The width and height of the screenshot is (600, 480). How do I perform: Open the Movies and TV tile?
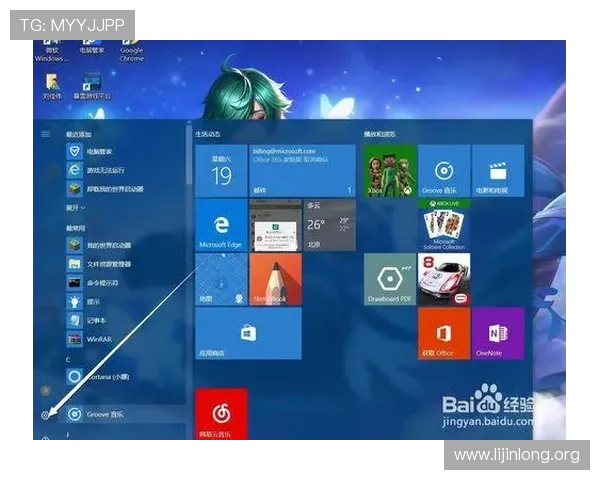tap(498, 171)
